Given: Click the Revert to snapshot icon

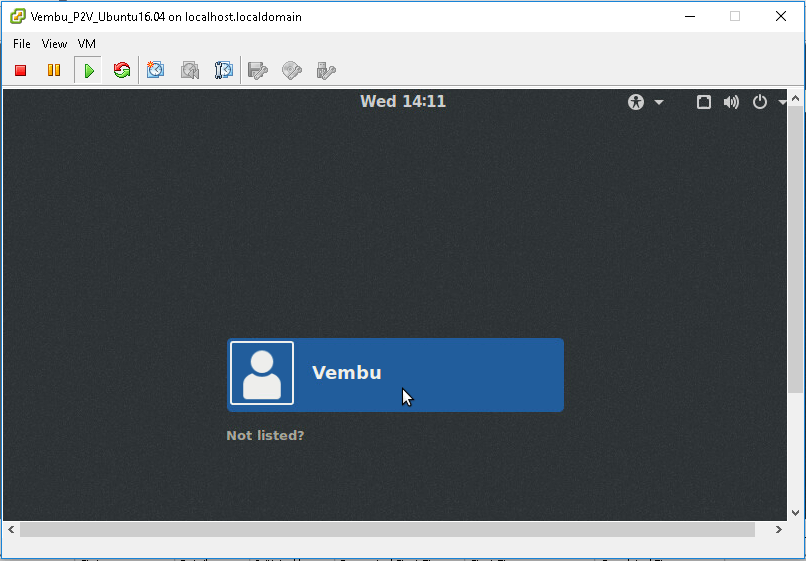Looking at the screenshot, I should (x=190, y=70).
